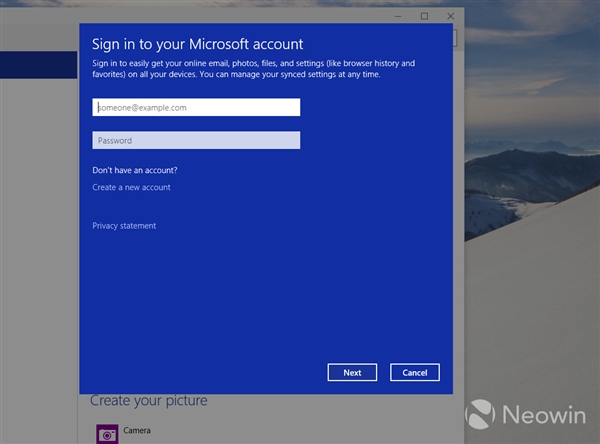Select the highlighted dark blue sidebar item
This screenshot has height=444, width=600.
[39, 65]
